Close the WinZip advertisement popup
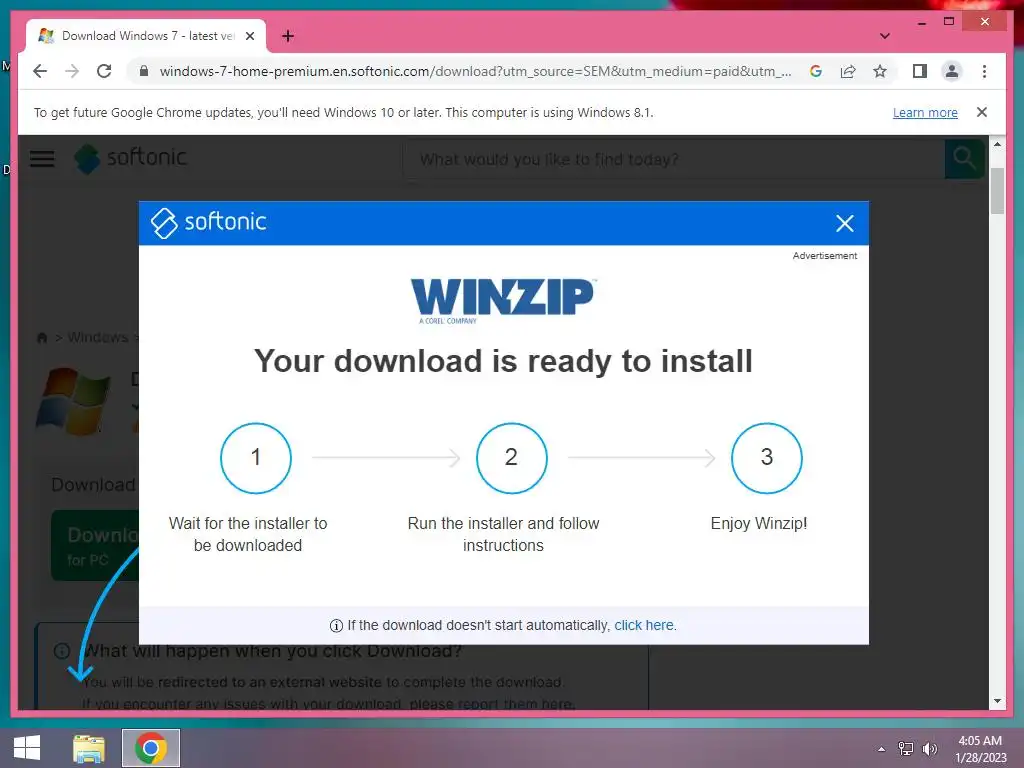This screenshot has width=1024, height=768. 844,223
